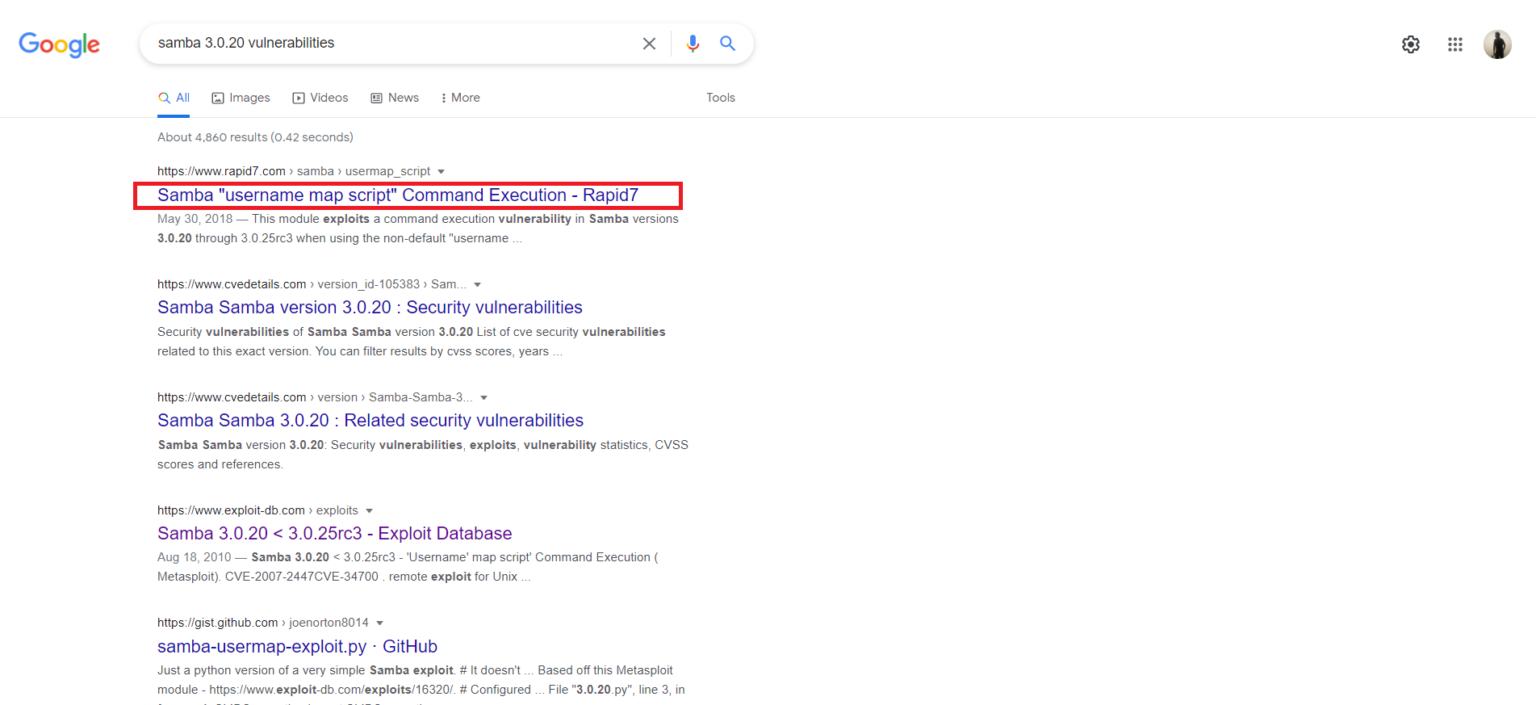The width and height of the screenshot is (1536, 705).
Task: Click inside the search input field
Action: pyautogui.click(x=400, y=43)
